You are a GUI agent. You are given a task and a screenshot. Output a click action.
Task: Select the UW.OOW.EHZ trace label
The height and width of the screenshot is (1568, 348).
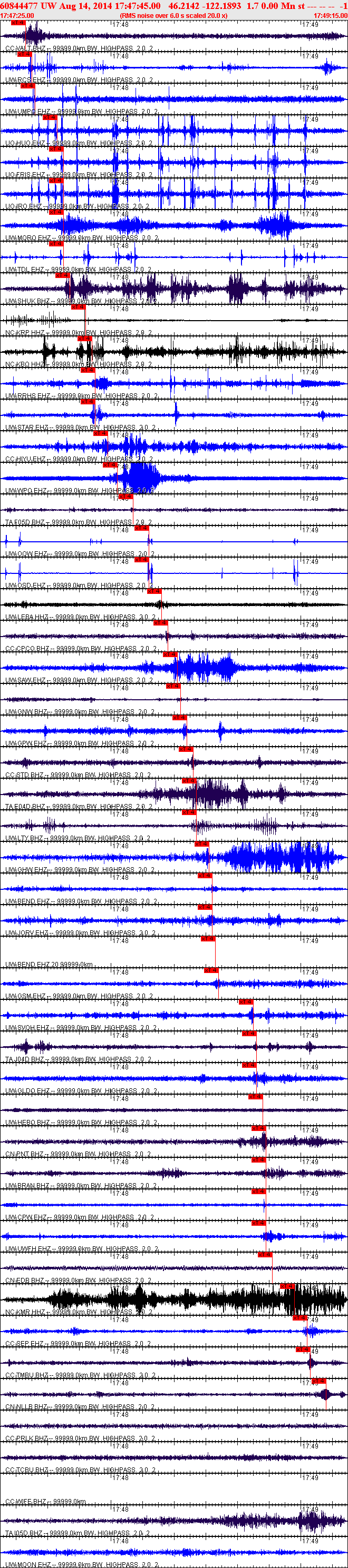80,554
